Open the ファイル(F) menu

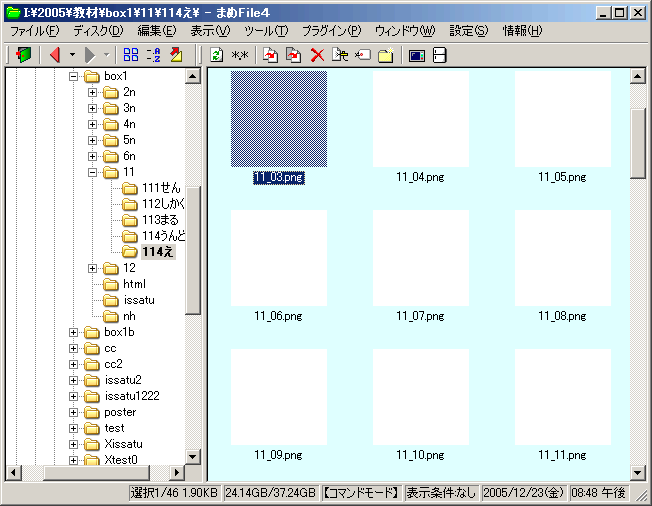[x=35, y=31]
